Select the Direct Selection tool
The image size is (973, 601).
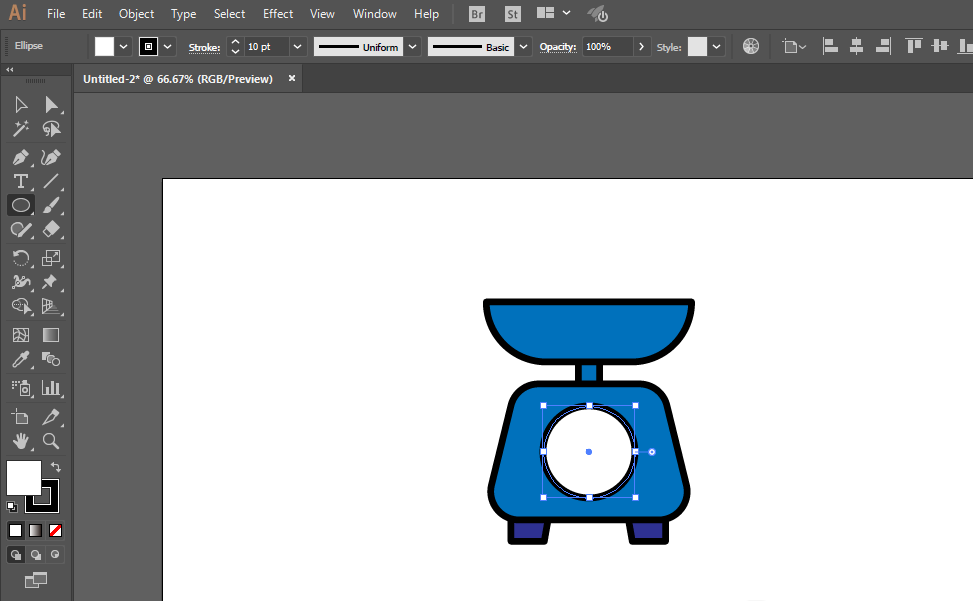[51, 105]
